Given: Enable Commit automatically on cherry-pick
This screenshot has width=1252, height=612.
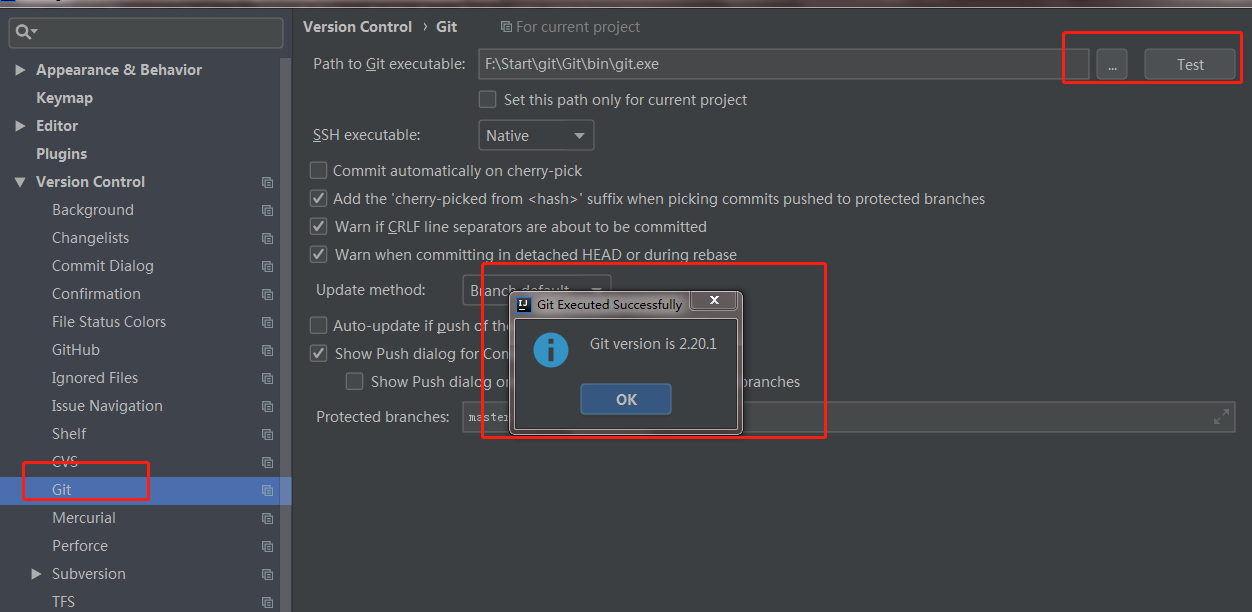Looking at the screenshot, I should 319,171.
